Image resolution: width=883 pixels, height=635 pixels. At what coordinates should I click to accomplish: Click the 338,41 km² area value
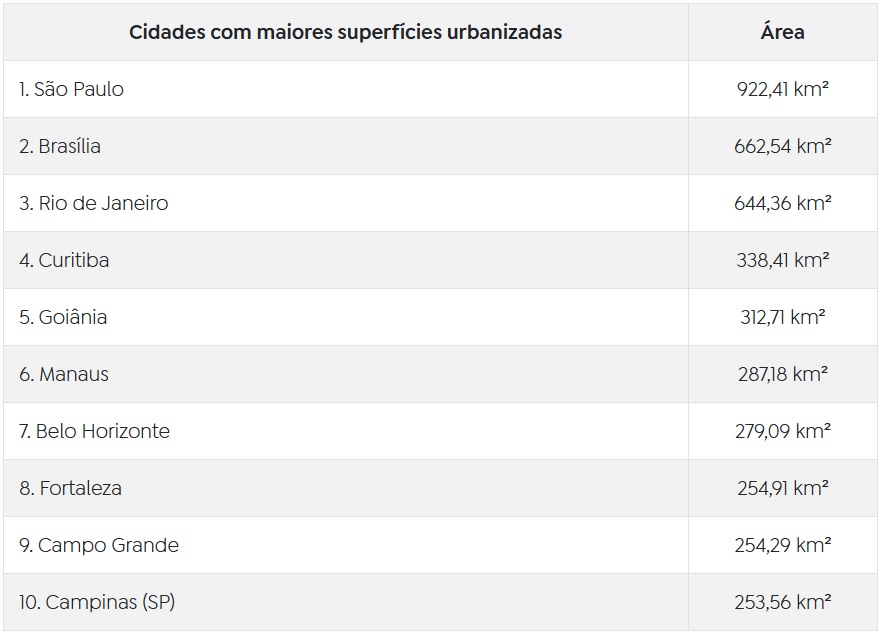pyautogui.click(x=782, y=260)
